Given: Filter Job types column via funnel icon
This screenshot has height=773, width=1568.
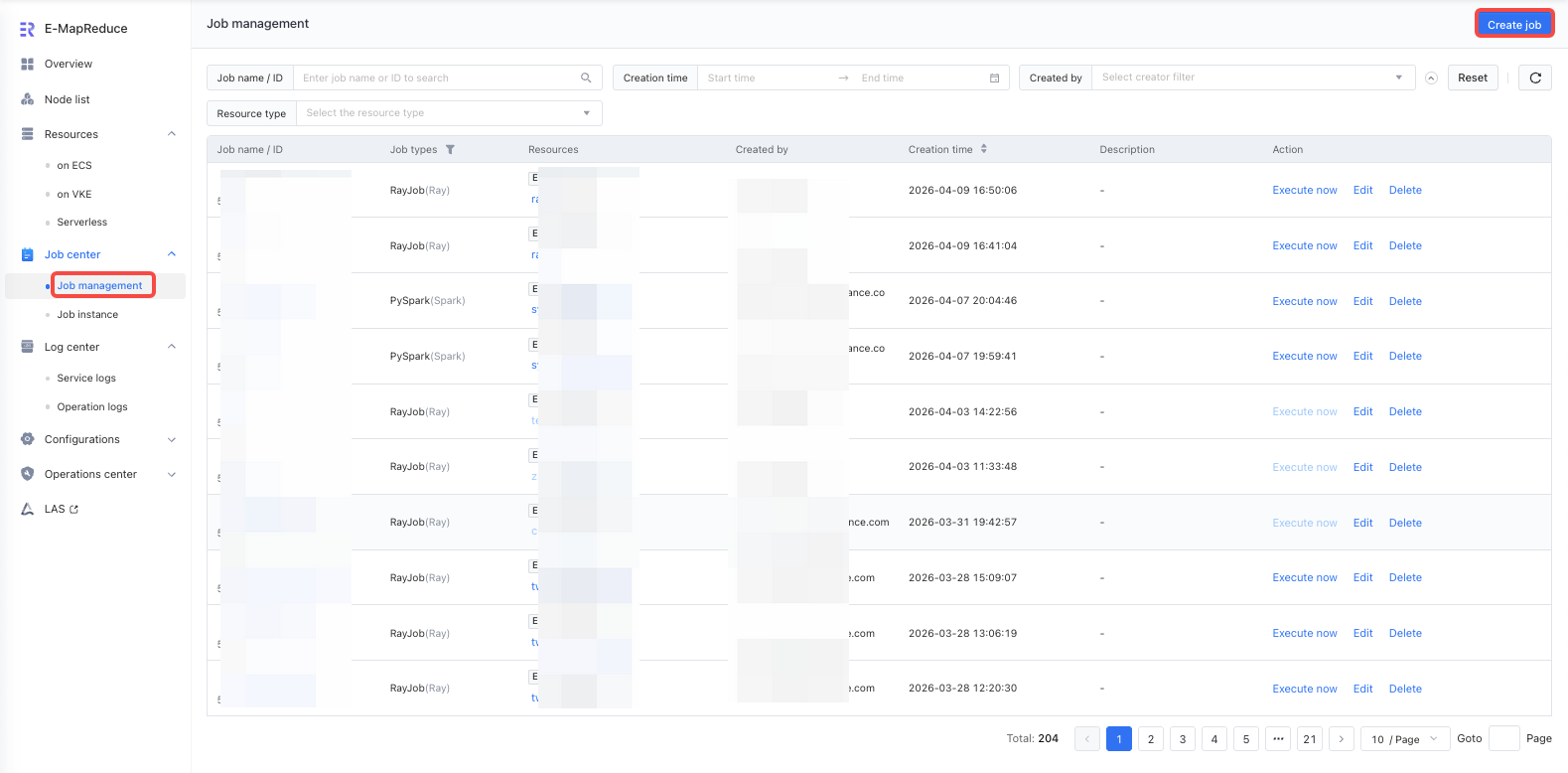Looking at the screenshot, I should (x=450, y=150).
